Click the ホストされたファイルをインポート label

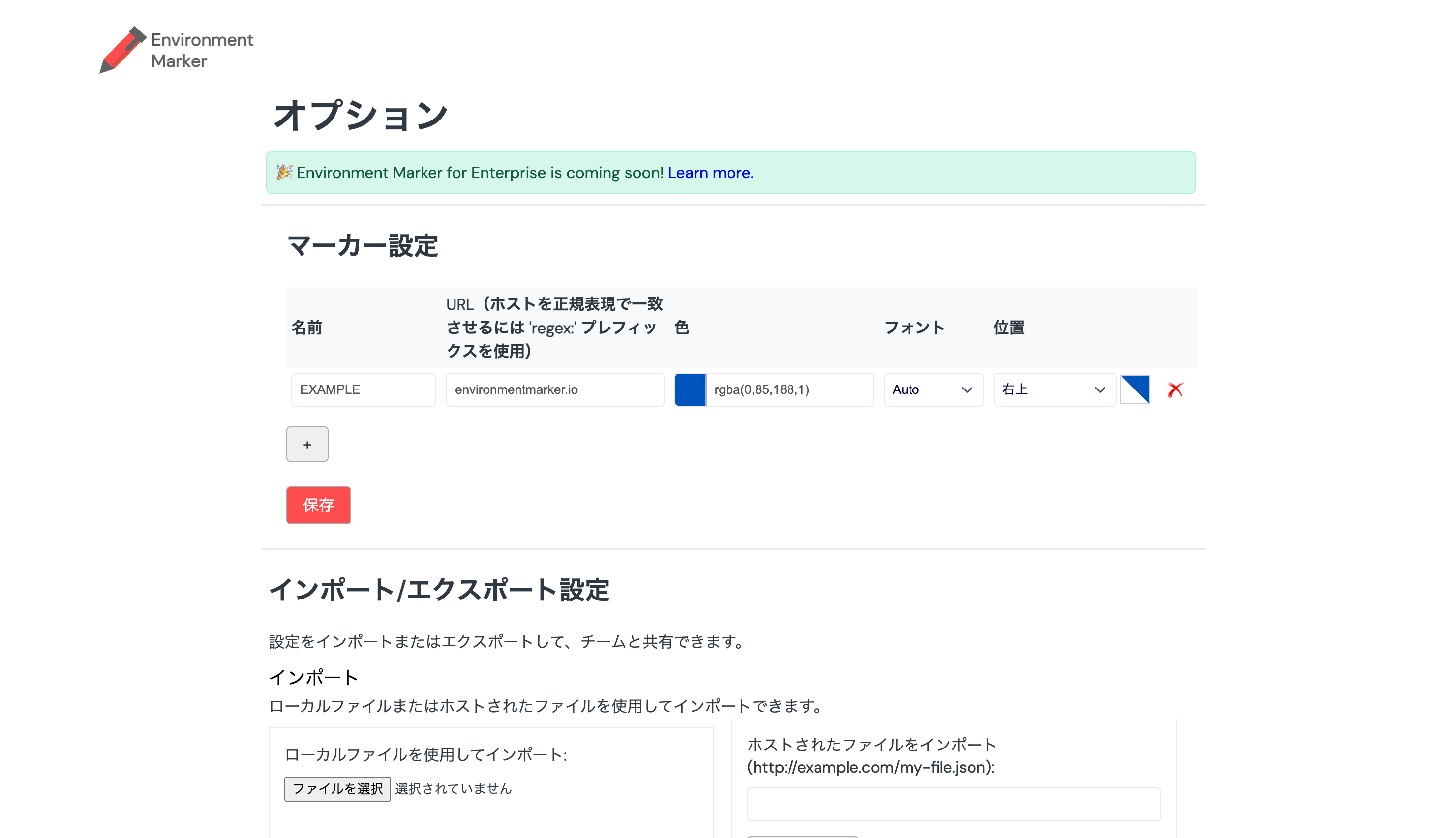(x=871, y=756)
